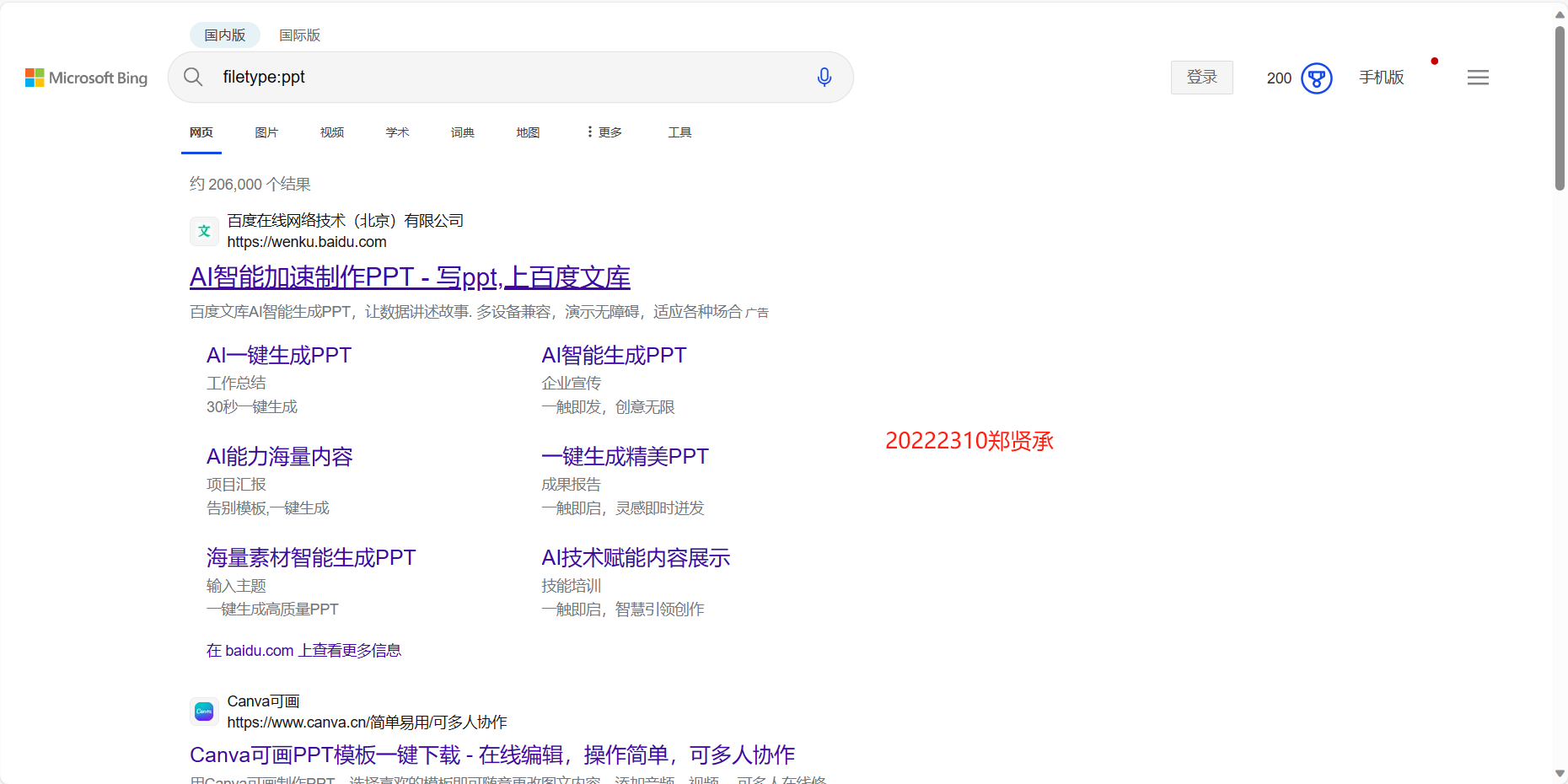Click the 企业宣传 label text

coord(571,384)
